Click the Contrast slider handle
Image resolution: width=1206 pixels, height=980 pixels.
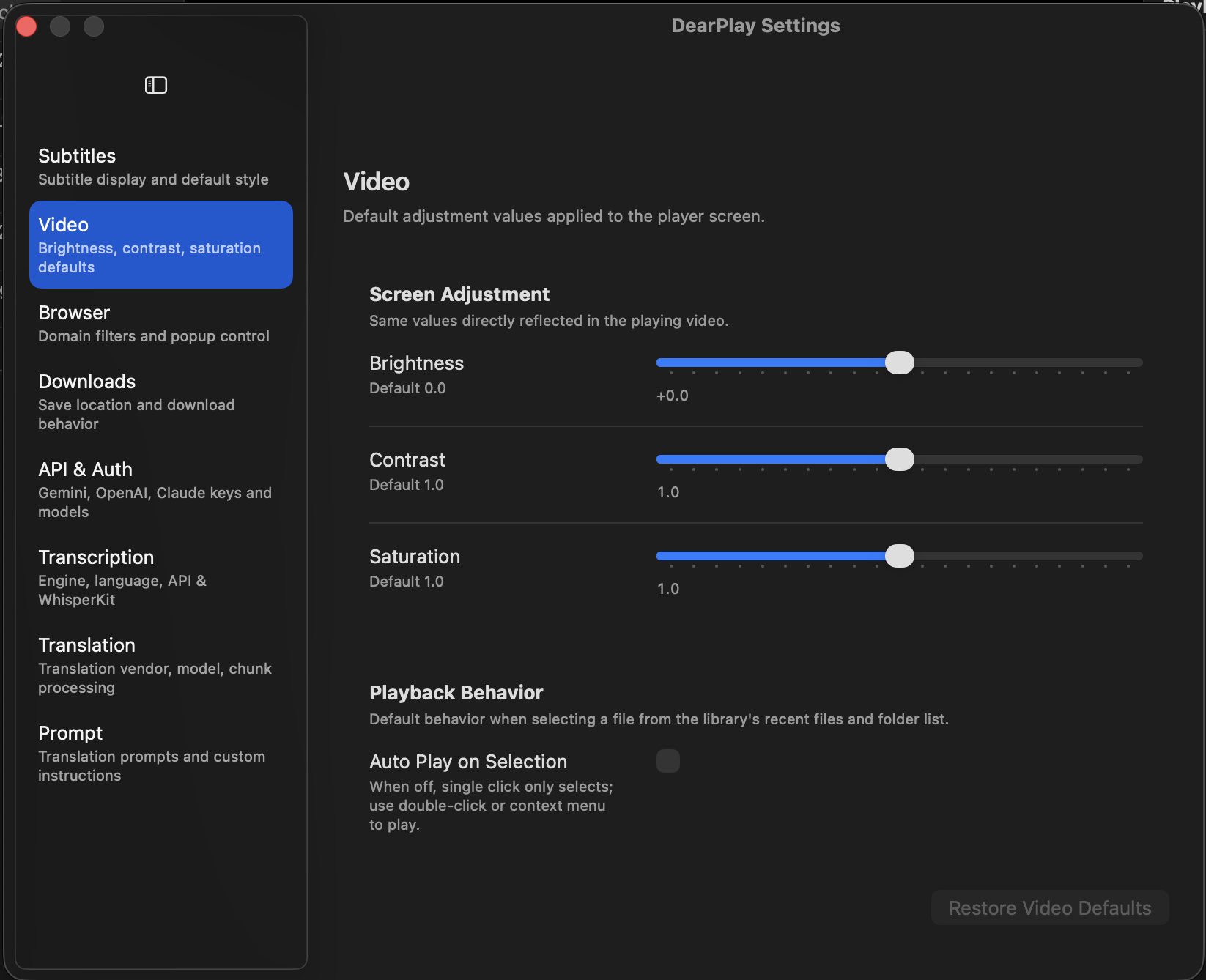(900, 459)
